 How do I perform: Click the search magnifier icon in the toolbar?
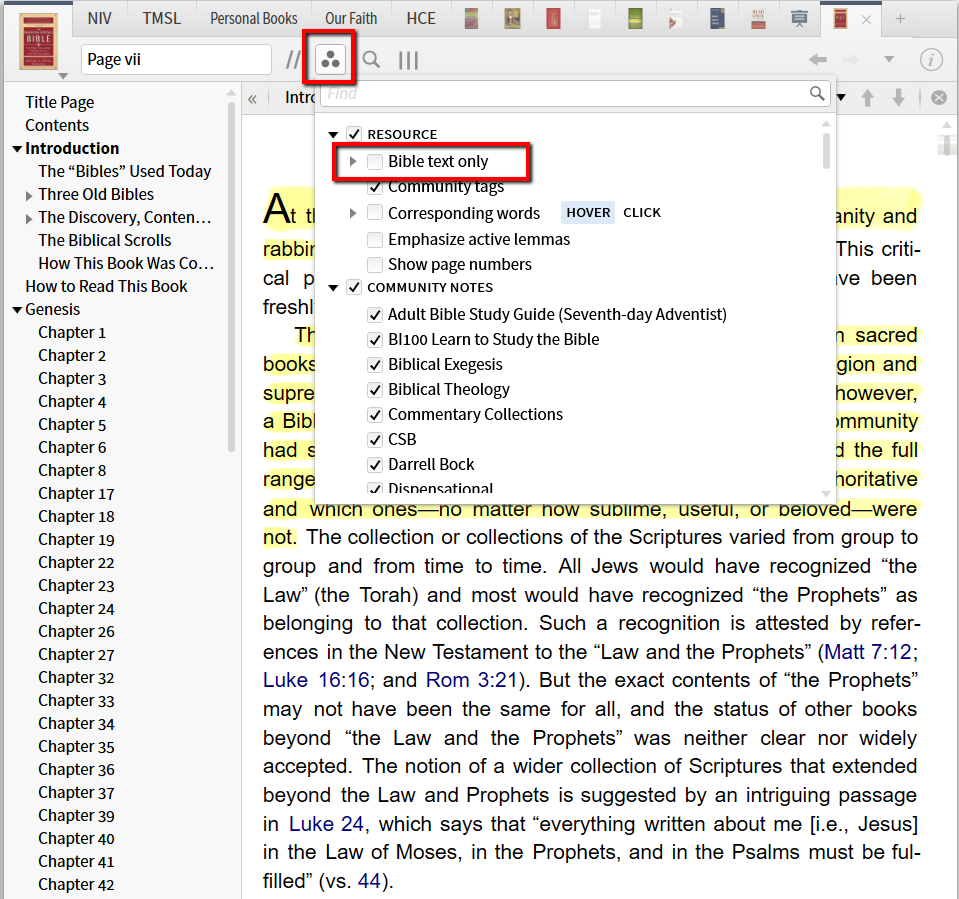point(371,60)
